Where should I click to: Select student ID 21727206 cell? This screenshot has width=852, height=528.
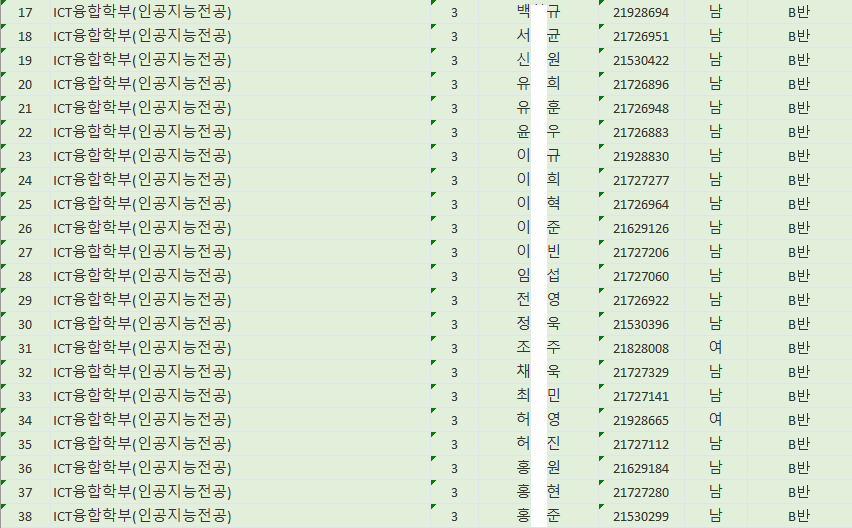pos(640,252)
